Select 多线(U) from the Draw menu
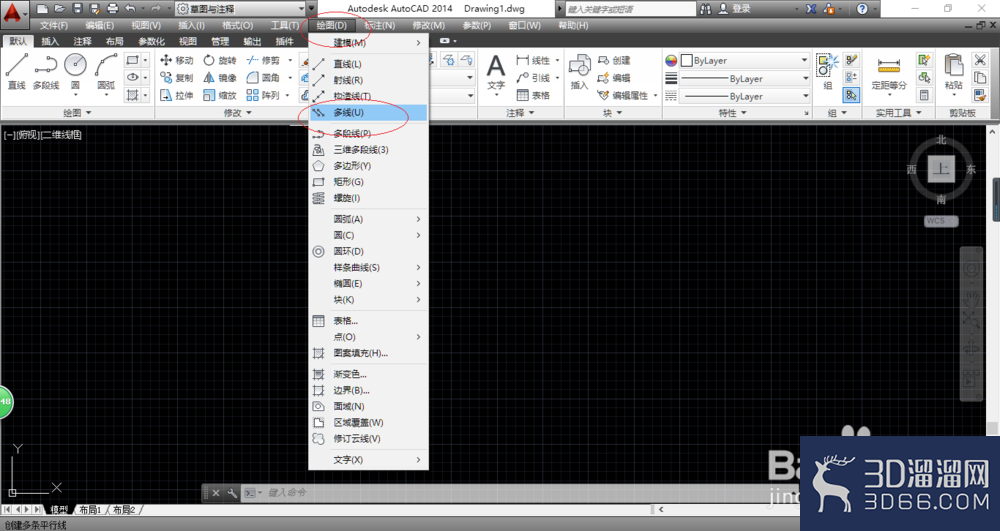Viewport: 1000px width, 531px height. tap(368, 112)
